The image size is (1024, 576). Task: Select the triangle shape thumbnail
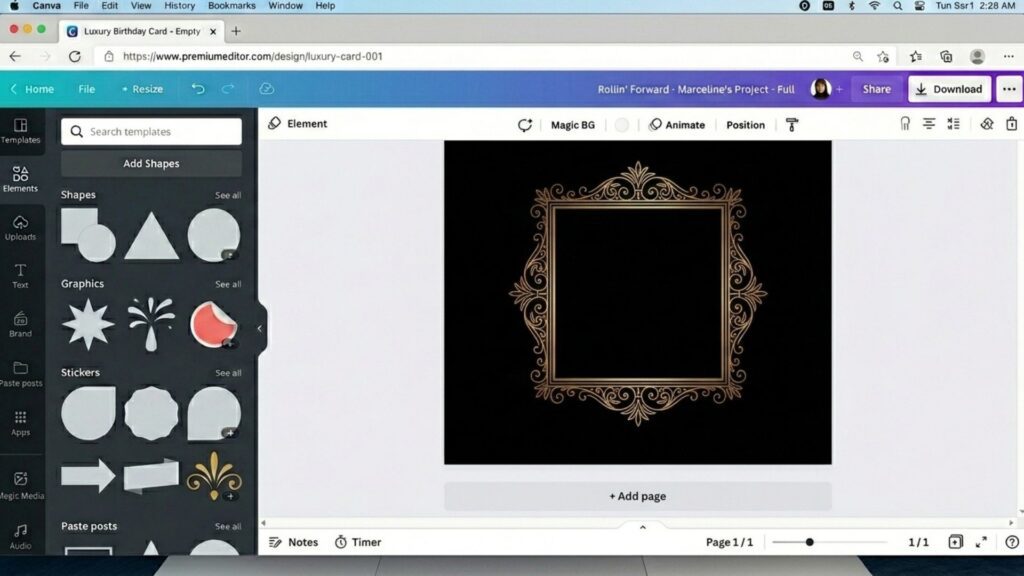[x=152, y=236]
